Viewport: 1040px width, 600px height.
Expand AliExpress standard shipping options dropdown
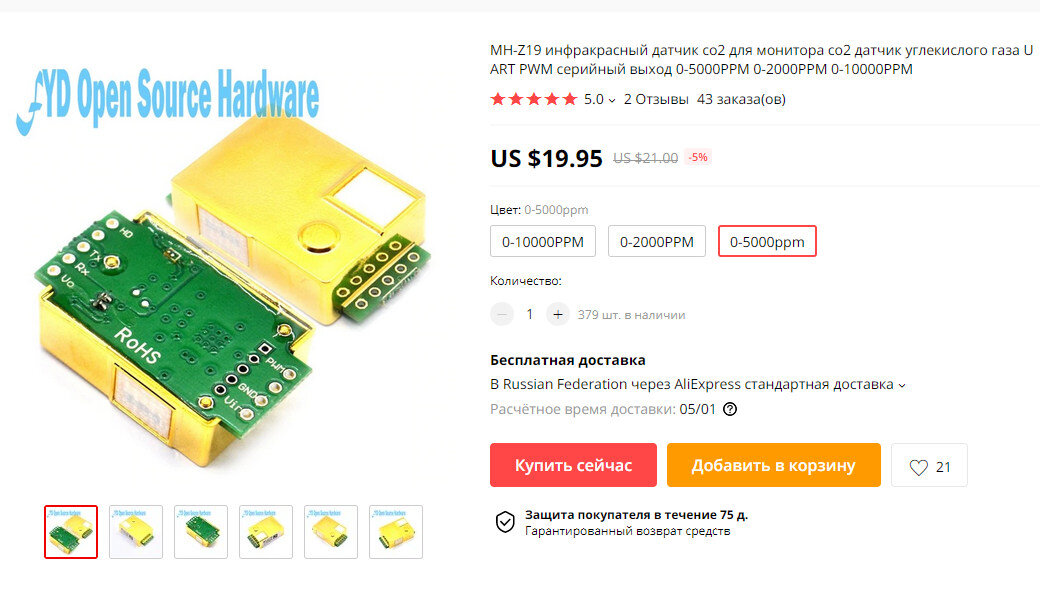902,386
